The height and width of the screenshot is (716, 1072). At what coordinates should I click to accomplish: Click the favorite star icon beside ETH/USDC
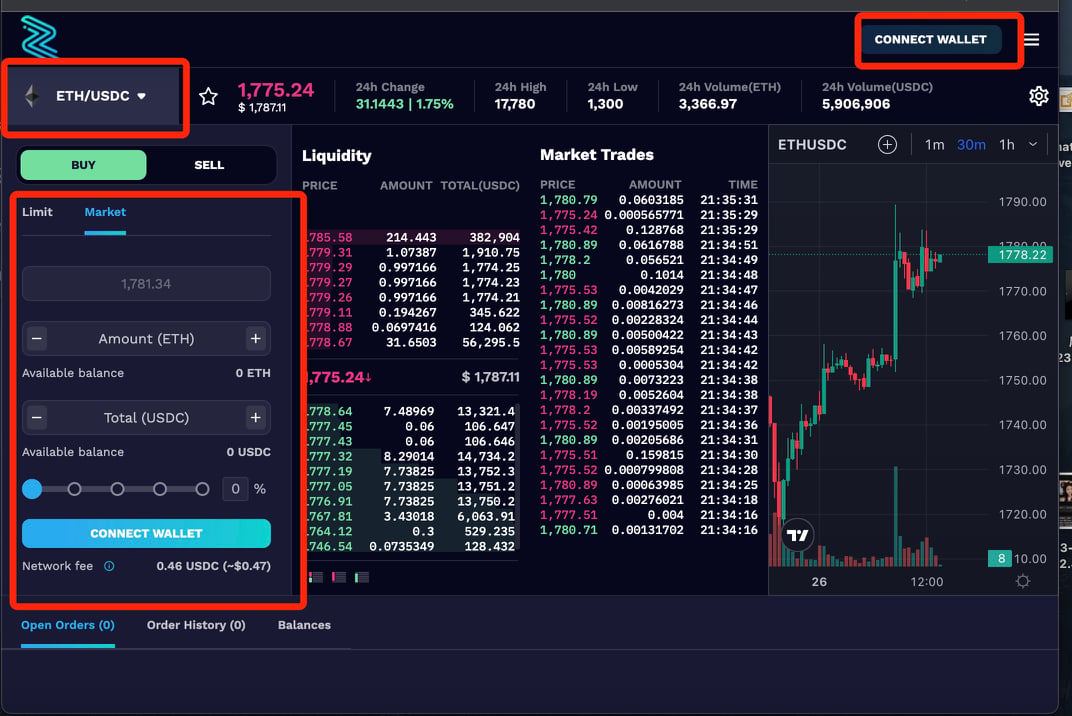pos(209,96)
